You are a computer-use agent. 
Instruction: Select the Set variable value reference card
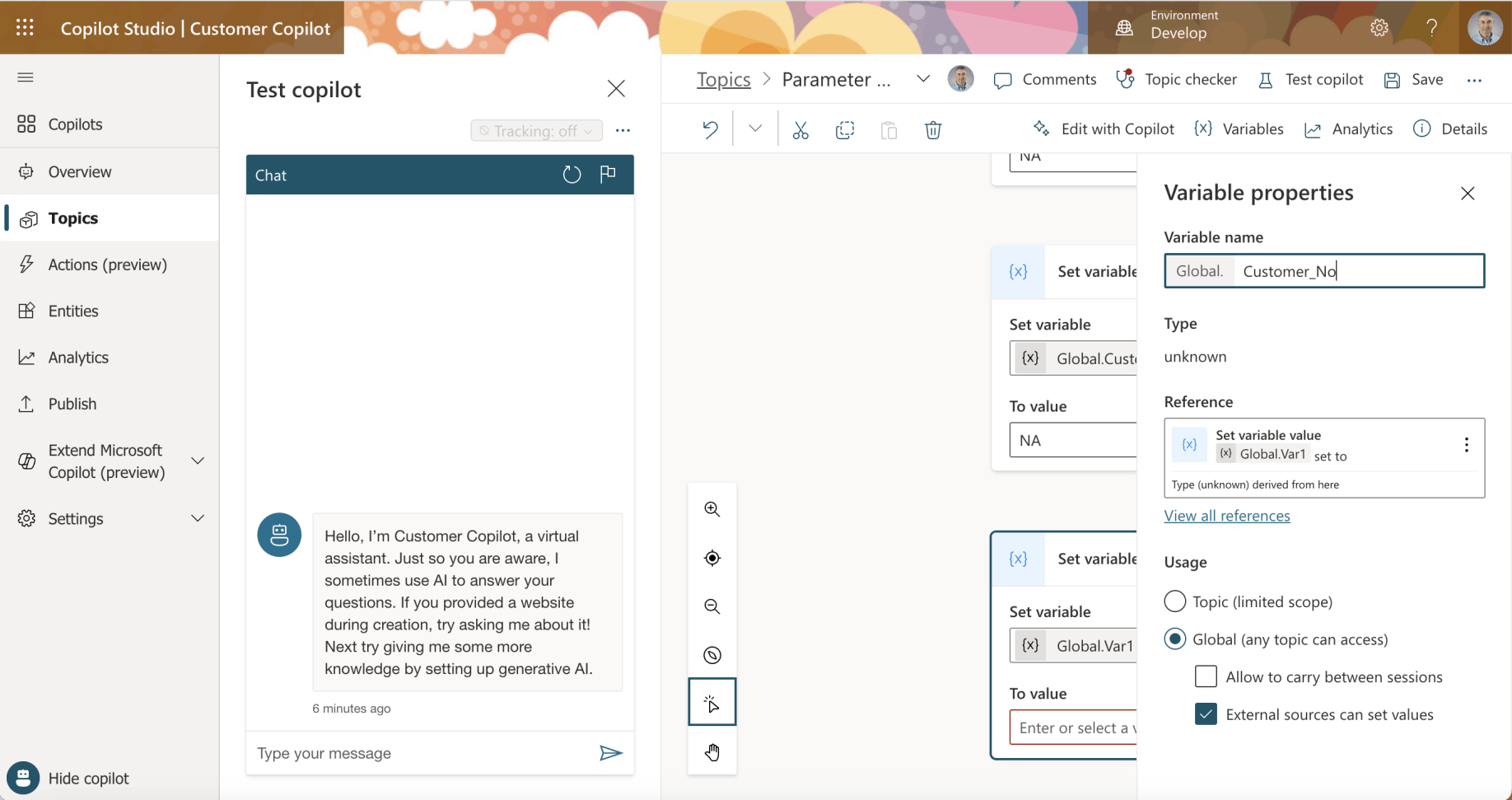coord(1324,457)
